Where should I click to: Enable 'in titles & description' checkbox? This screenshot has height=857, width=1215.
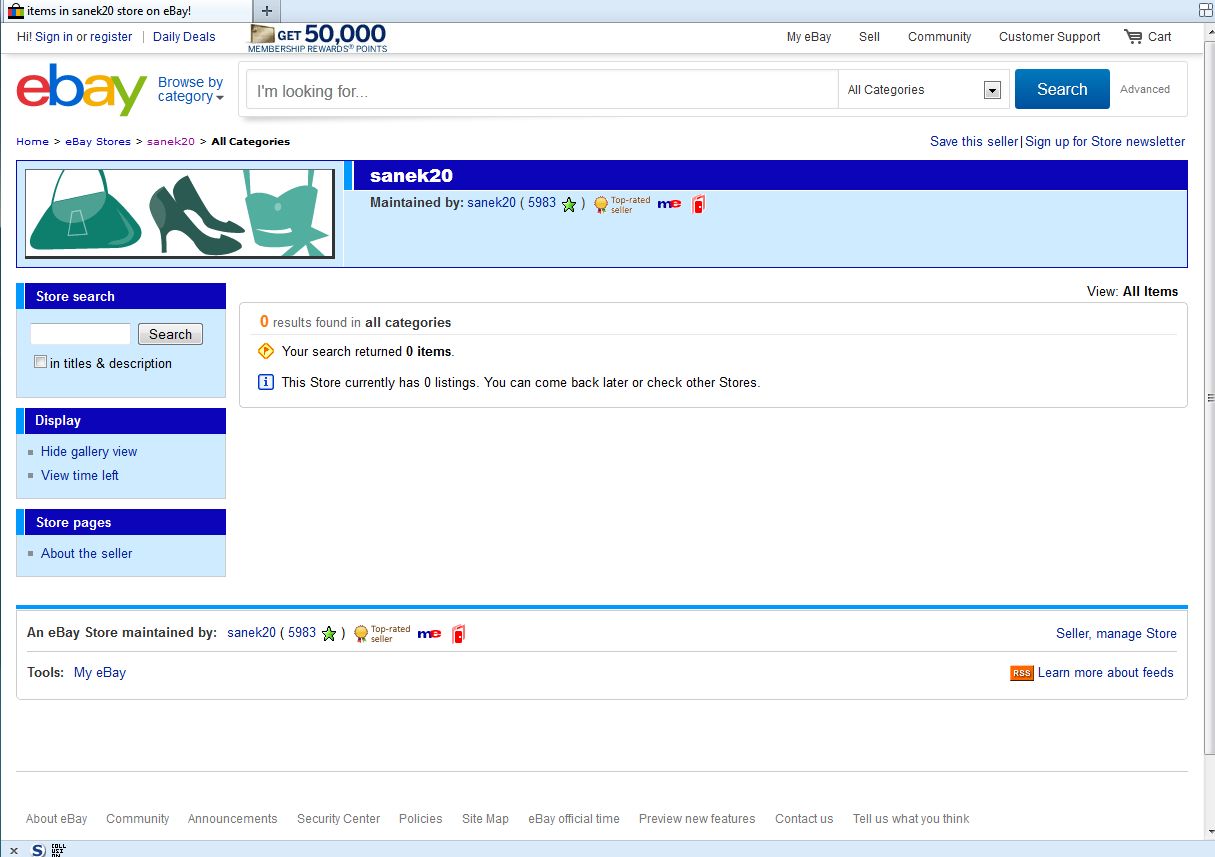(x=40, y=362)
